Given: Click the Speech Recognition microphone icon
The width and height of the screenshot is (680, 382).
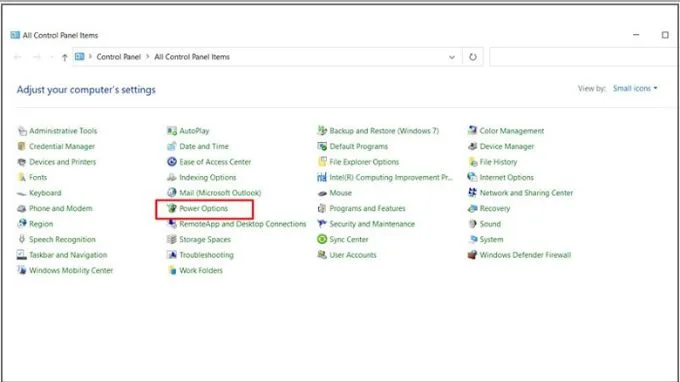Looking at the screenshot, I should coord(22,239).
